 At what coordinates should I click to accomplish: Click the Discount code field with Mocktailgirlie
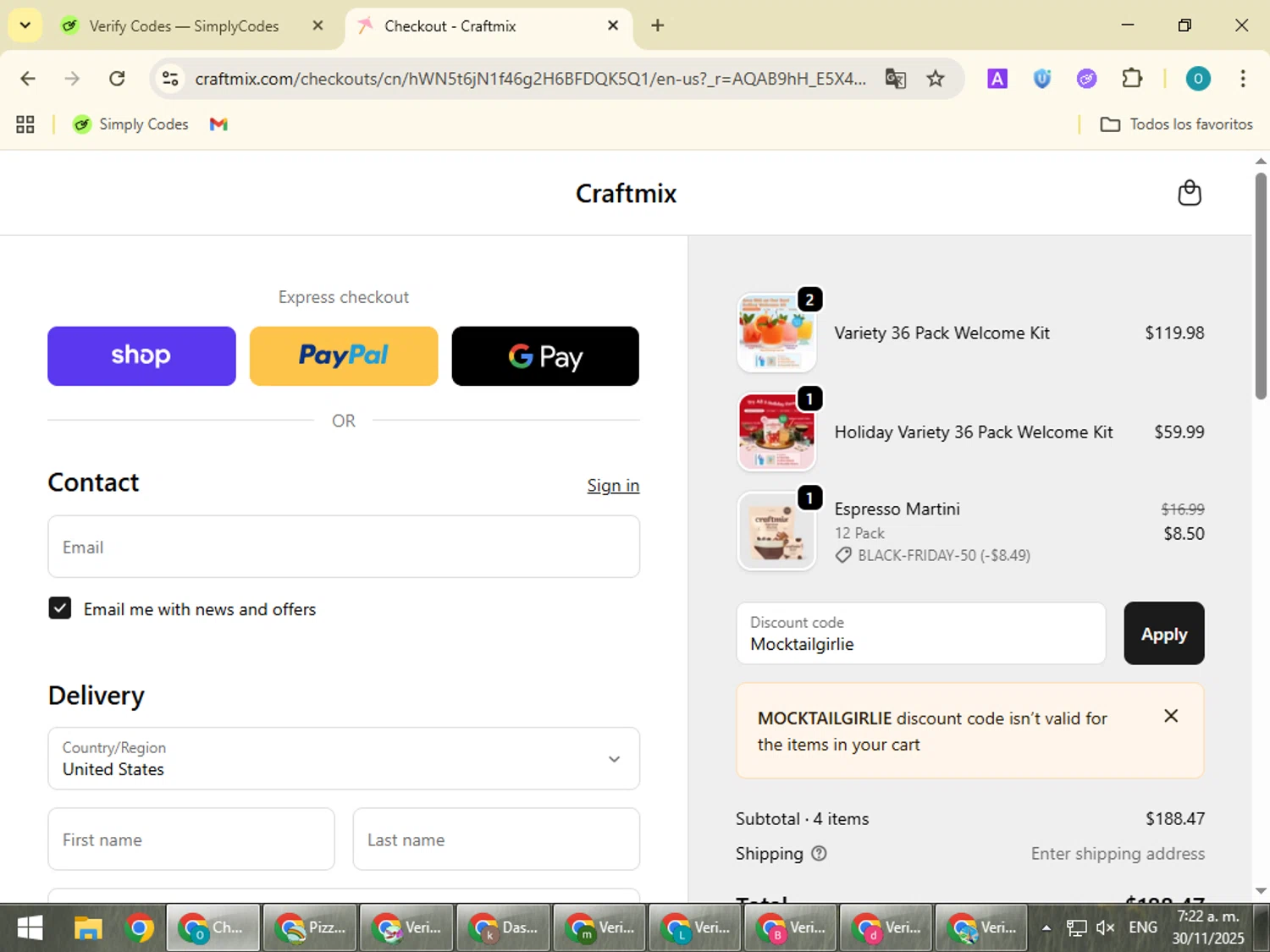(921, 634)
